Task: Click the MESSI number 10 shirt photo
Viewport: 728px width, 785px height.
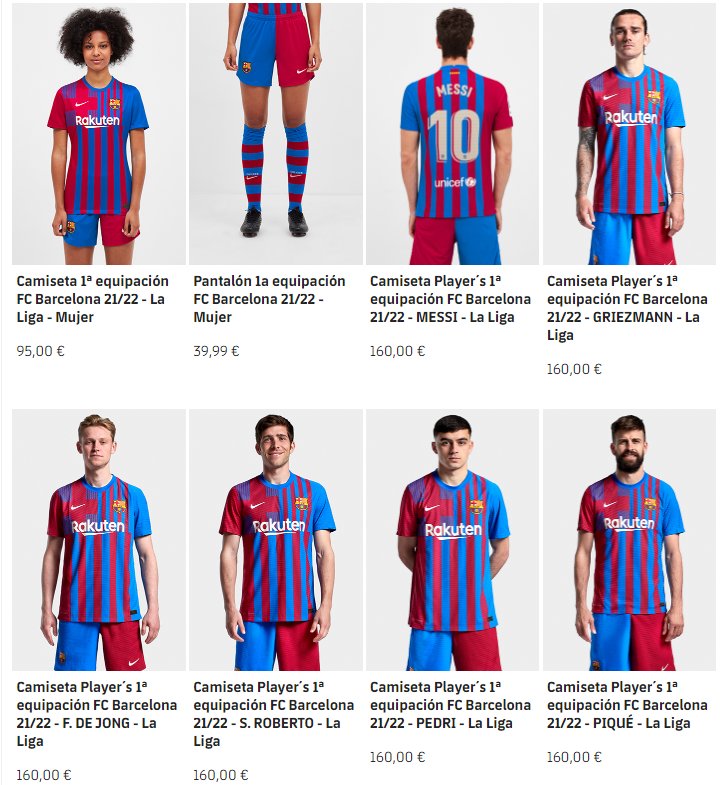Action: coord(453,134)
